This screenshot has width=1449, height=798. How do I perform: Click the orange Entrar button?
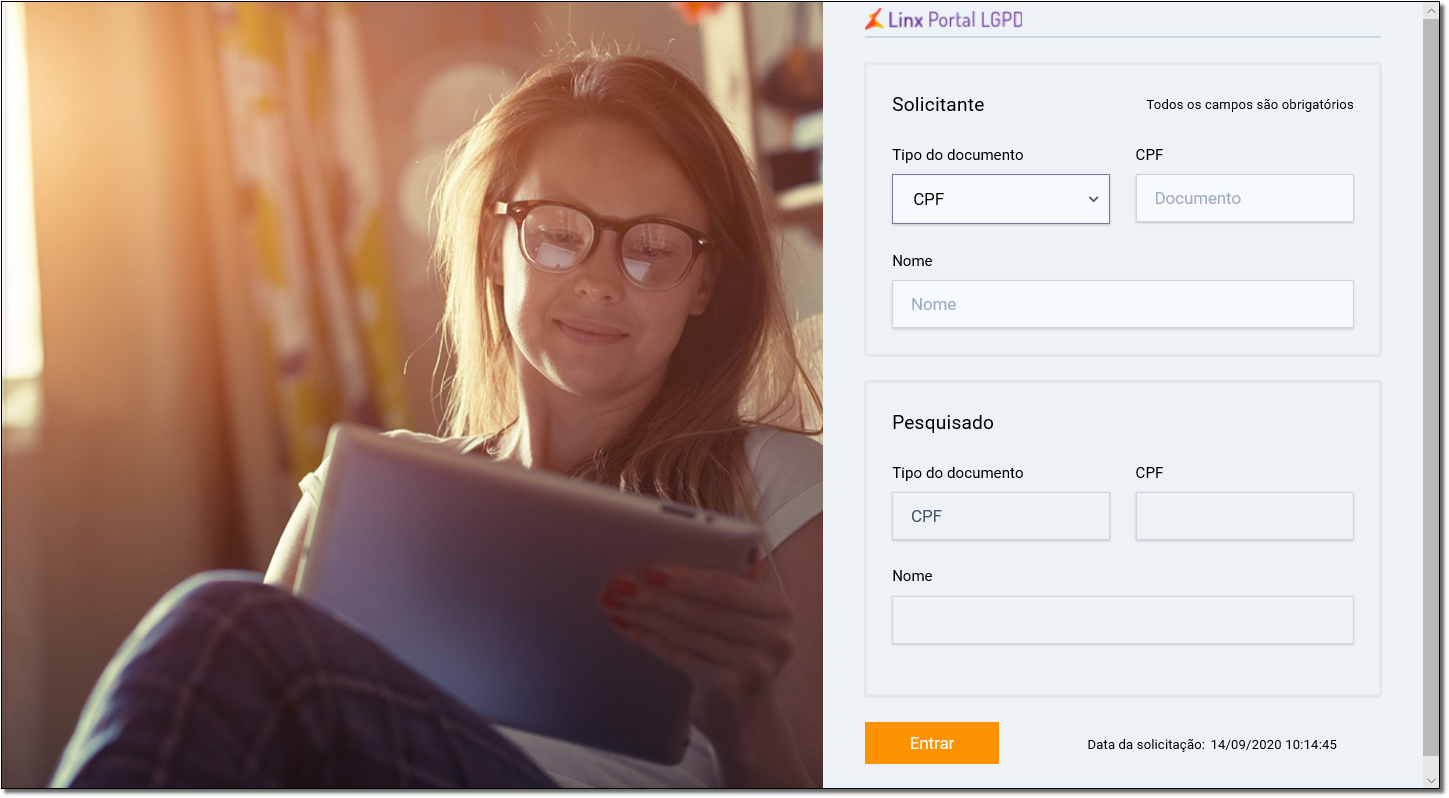click(x=932, y=743)
